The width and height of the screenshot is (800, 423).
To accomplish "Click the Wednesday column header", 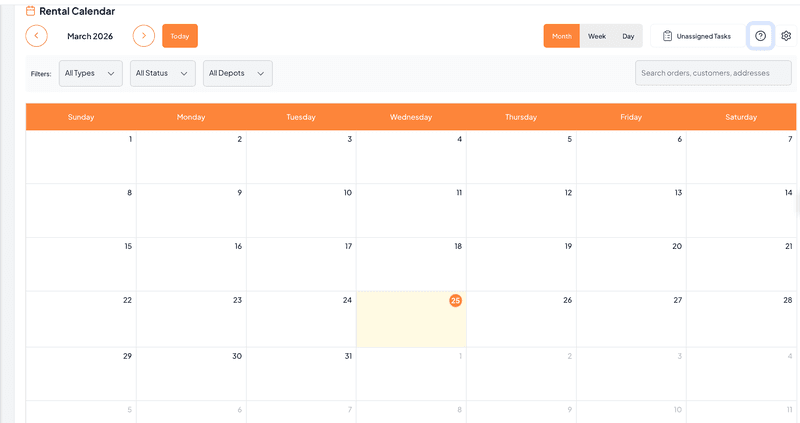I will click(x=411, y=117).
